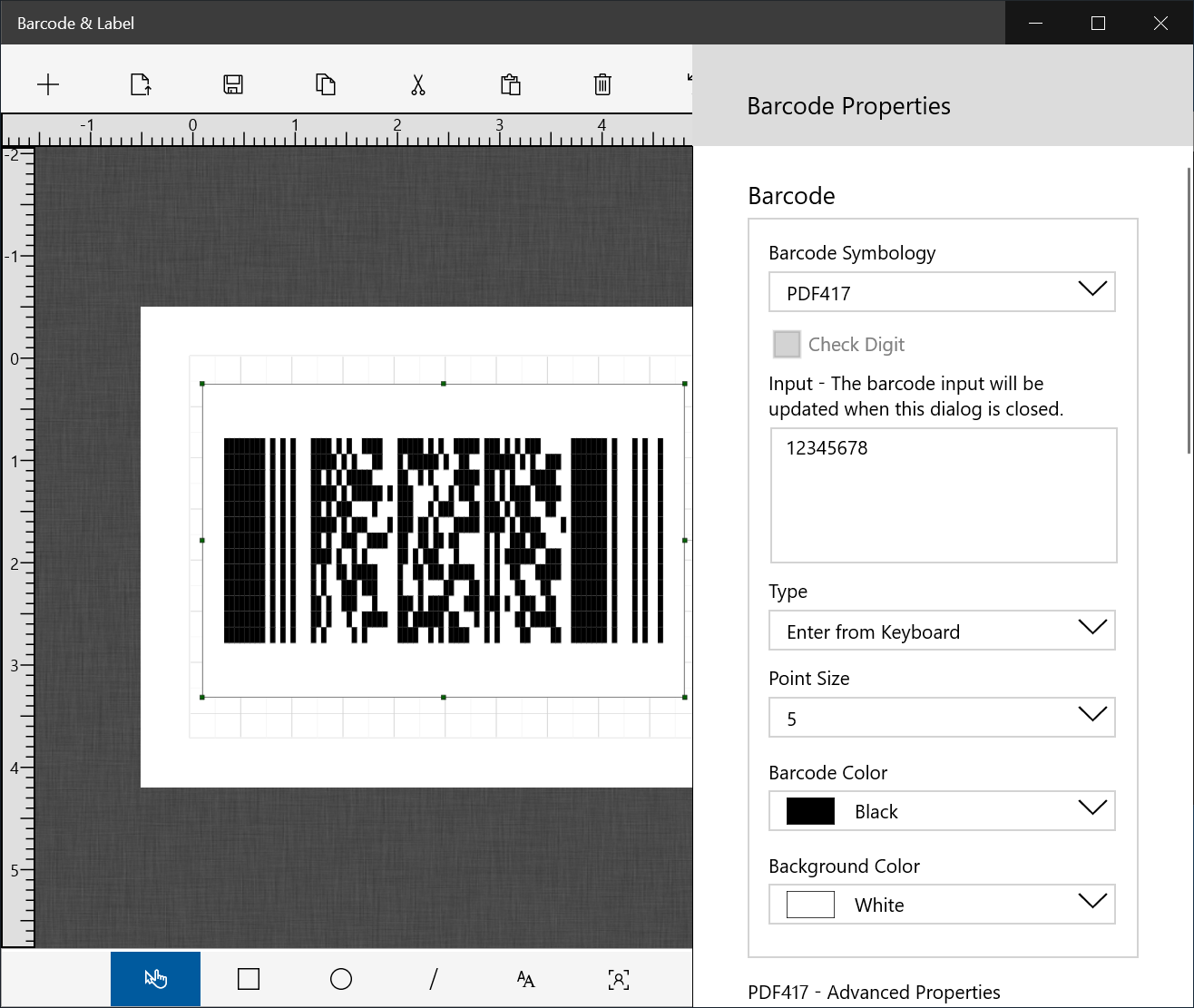This screenshot has height=1008, width=1194.
Task: Minimize the Barcode & Label window
Action: coord(1036,23)
